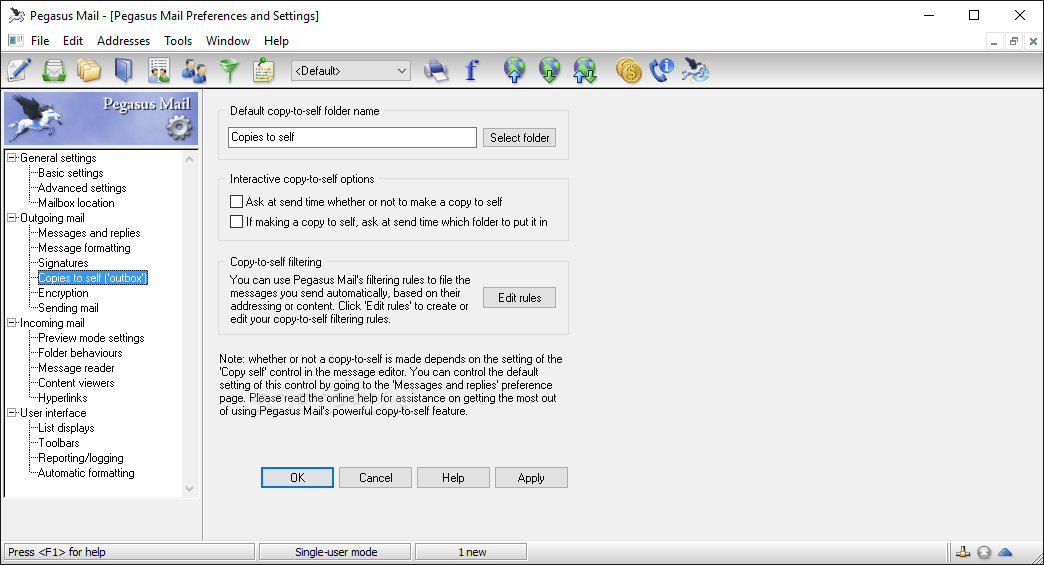Click the grey X circle status bar icon
Screen dimensions: 1044x565
(x=984, y=552)
